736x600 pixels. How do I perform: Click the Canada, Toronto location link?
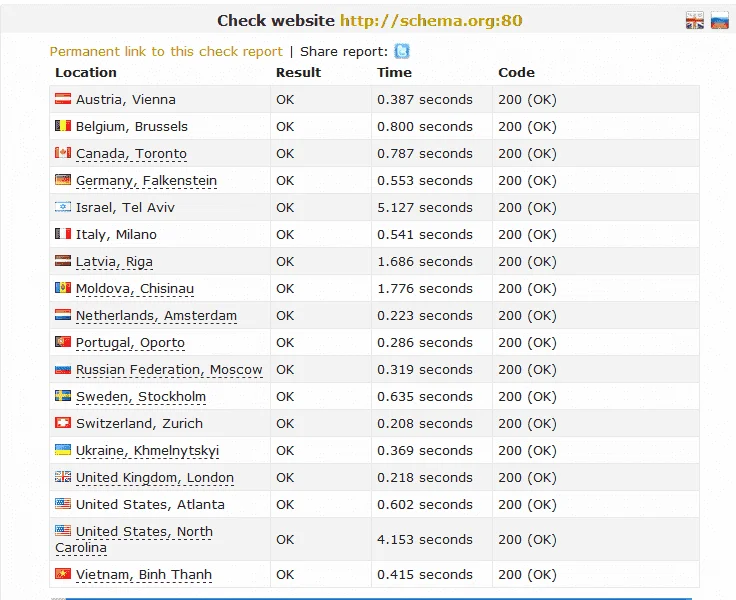[x=131, y=154]
